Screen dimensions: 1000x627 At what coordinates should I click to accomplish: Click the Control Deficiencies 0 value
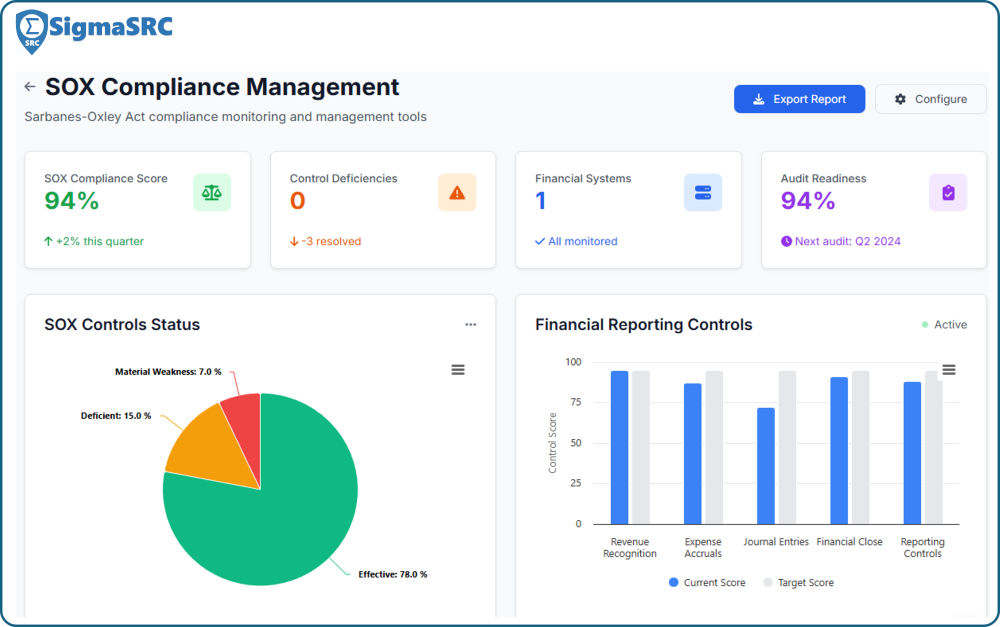point(297,201)
